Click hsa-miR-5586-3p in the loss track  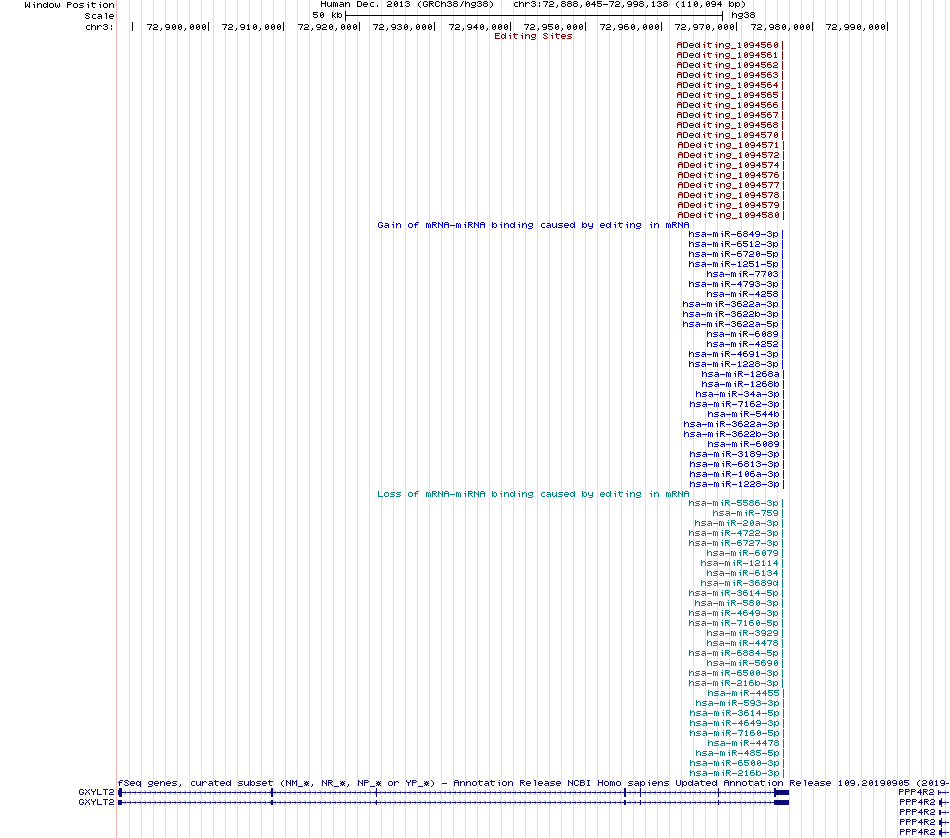click(x=733, y=503)
